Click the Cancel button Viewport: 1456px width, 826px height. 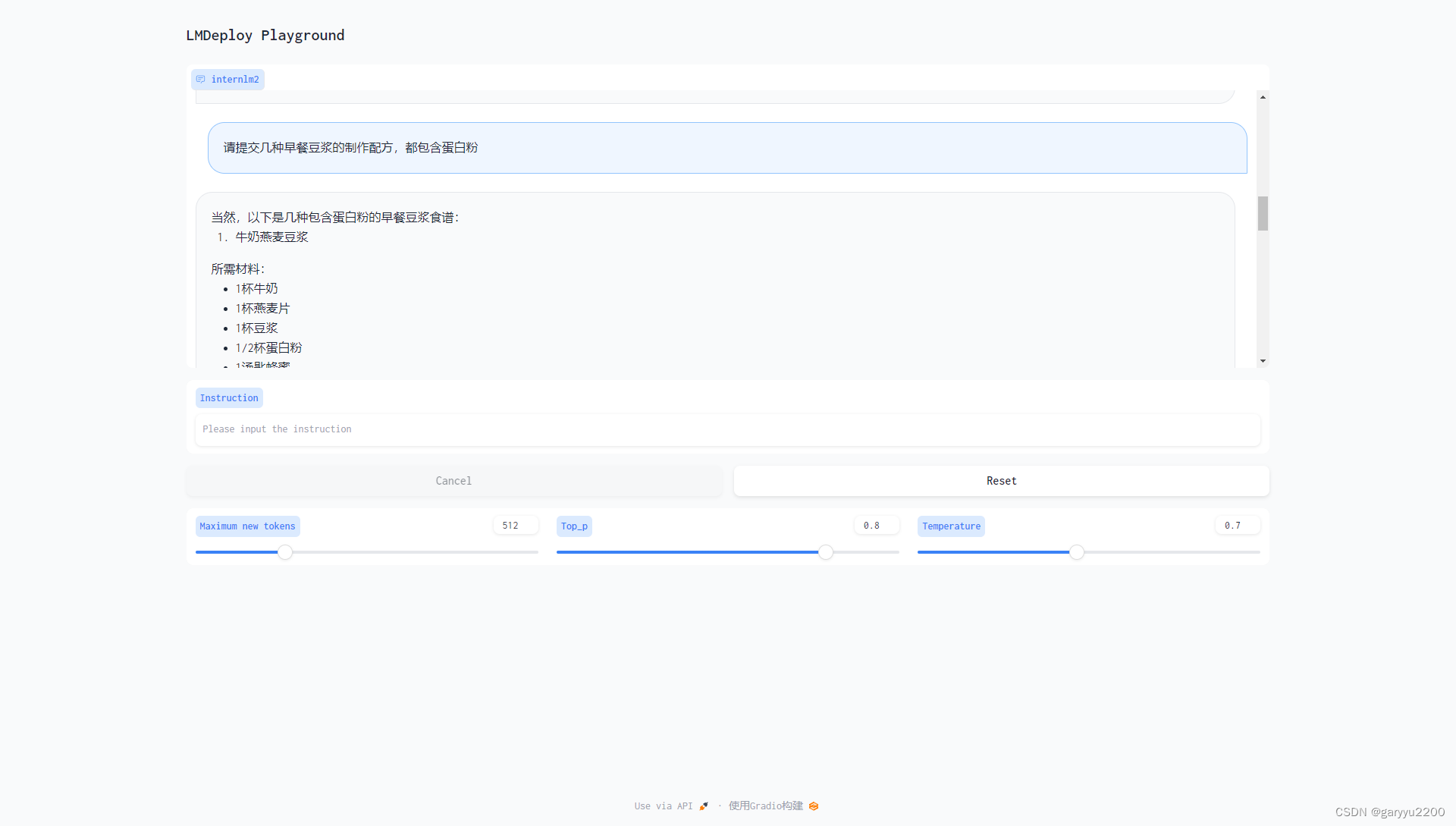(453, 480)
